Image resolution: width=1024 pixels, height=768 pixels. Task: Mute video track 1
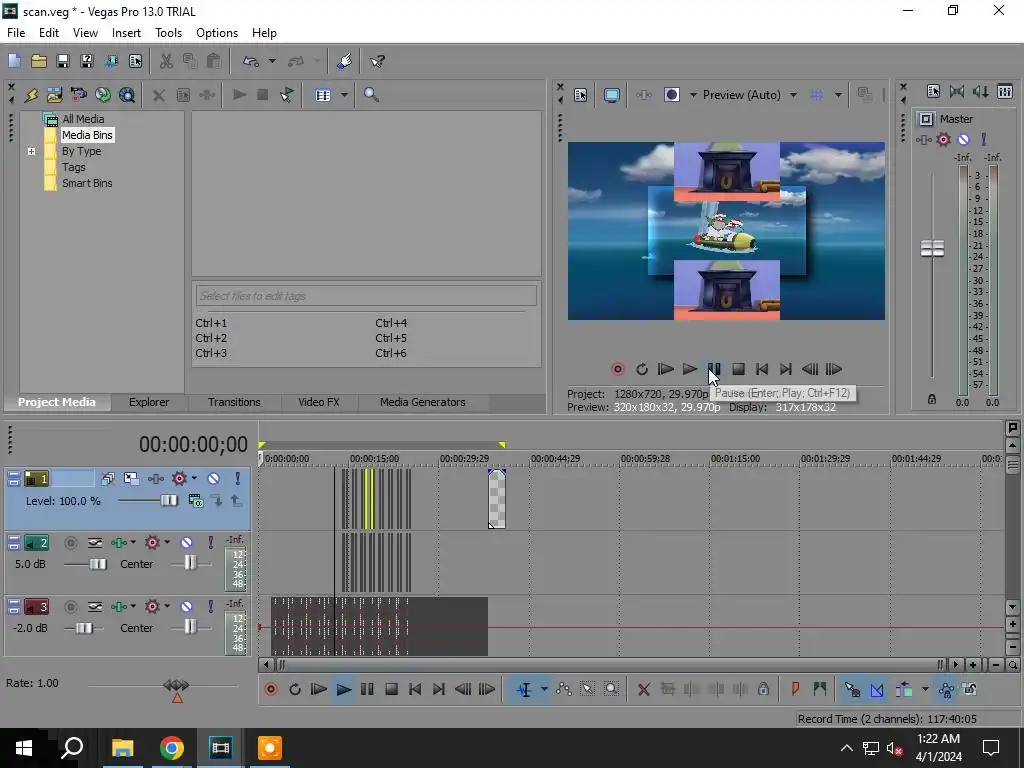pos(213,479)
